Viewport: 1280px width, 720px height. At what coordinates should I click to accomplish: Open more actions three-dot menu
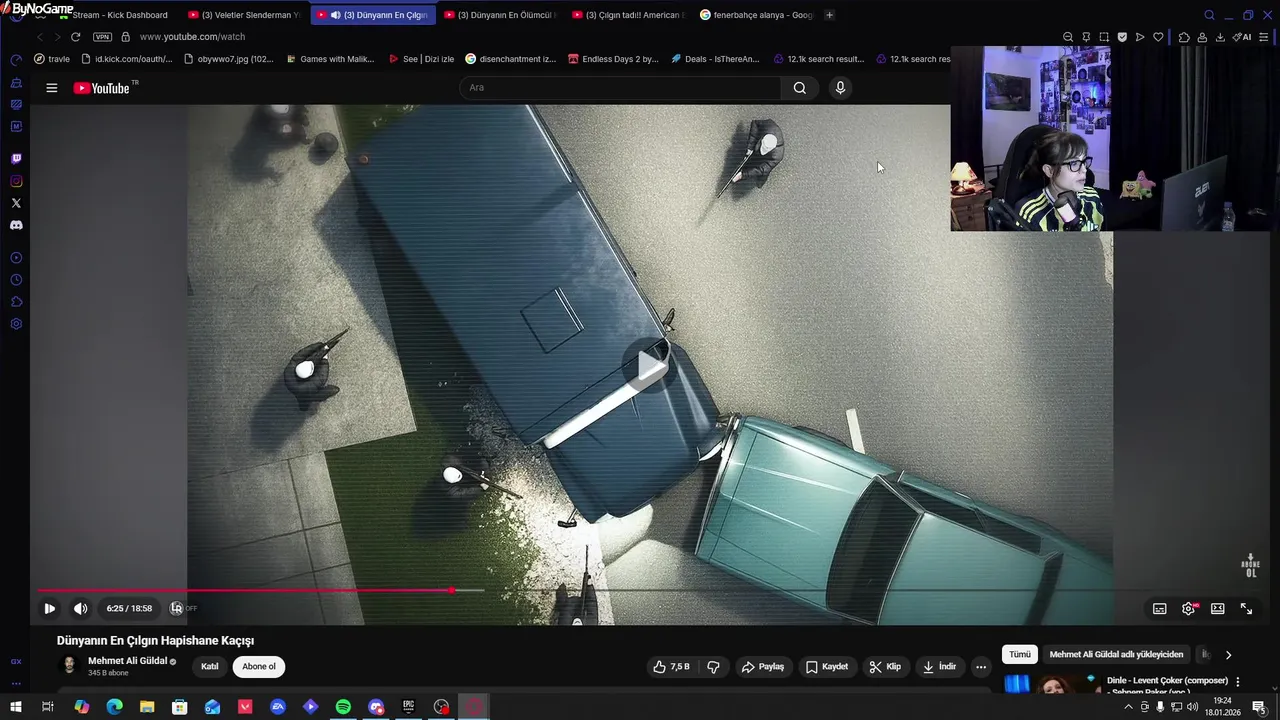pyautogui.click(x=981, y=667)
